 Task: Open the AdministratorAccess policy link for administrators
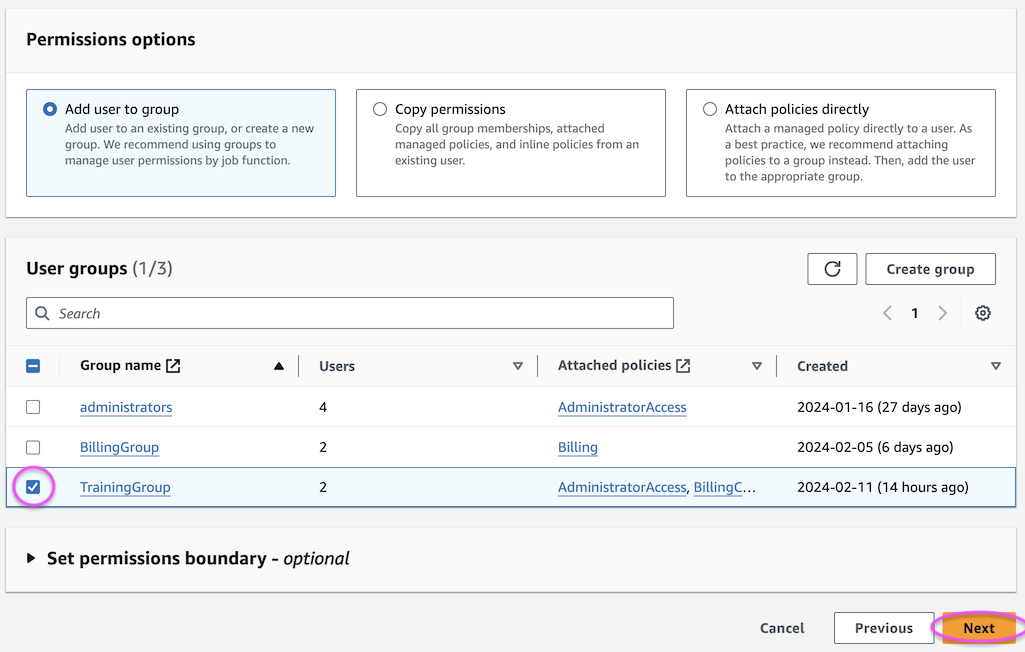coord(622,407)
